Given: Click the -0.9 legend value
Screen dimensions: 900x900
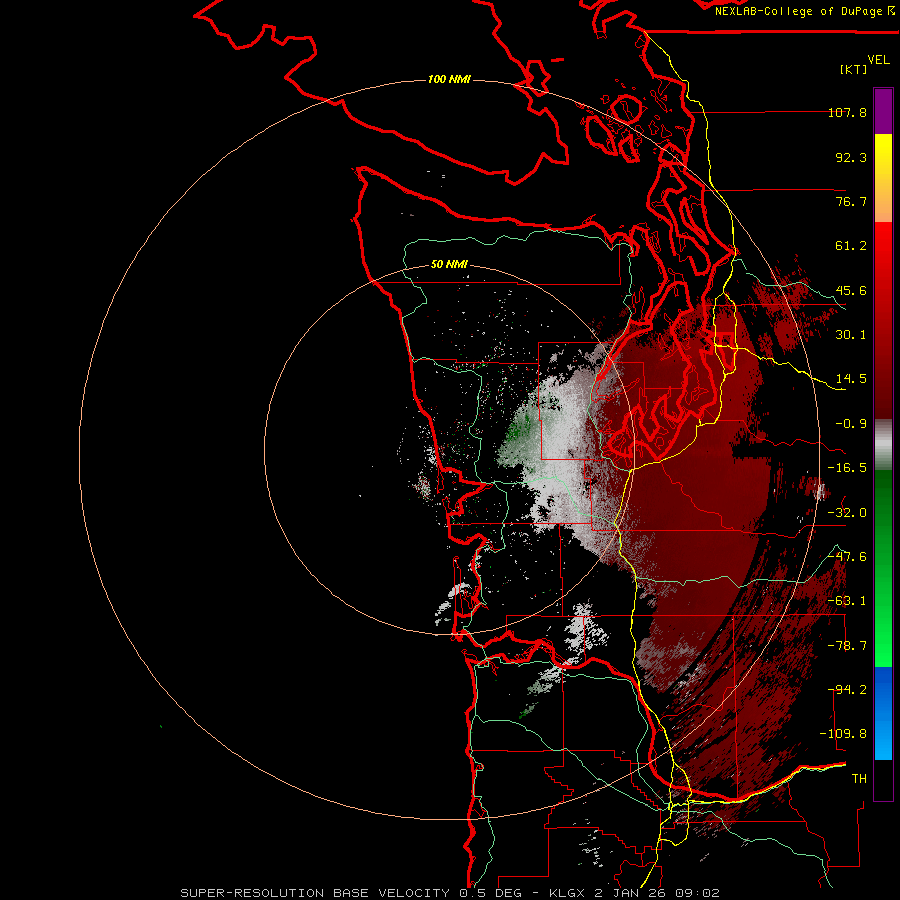Looking at the screenshot, I should 851,424.
